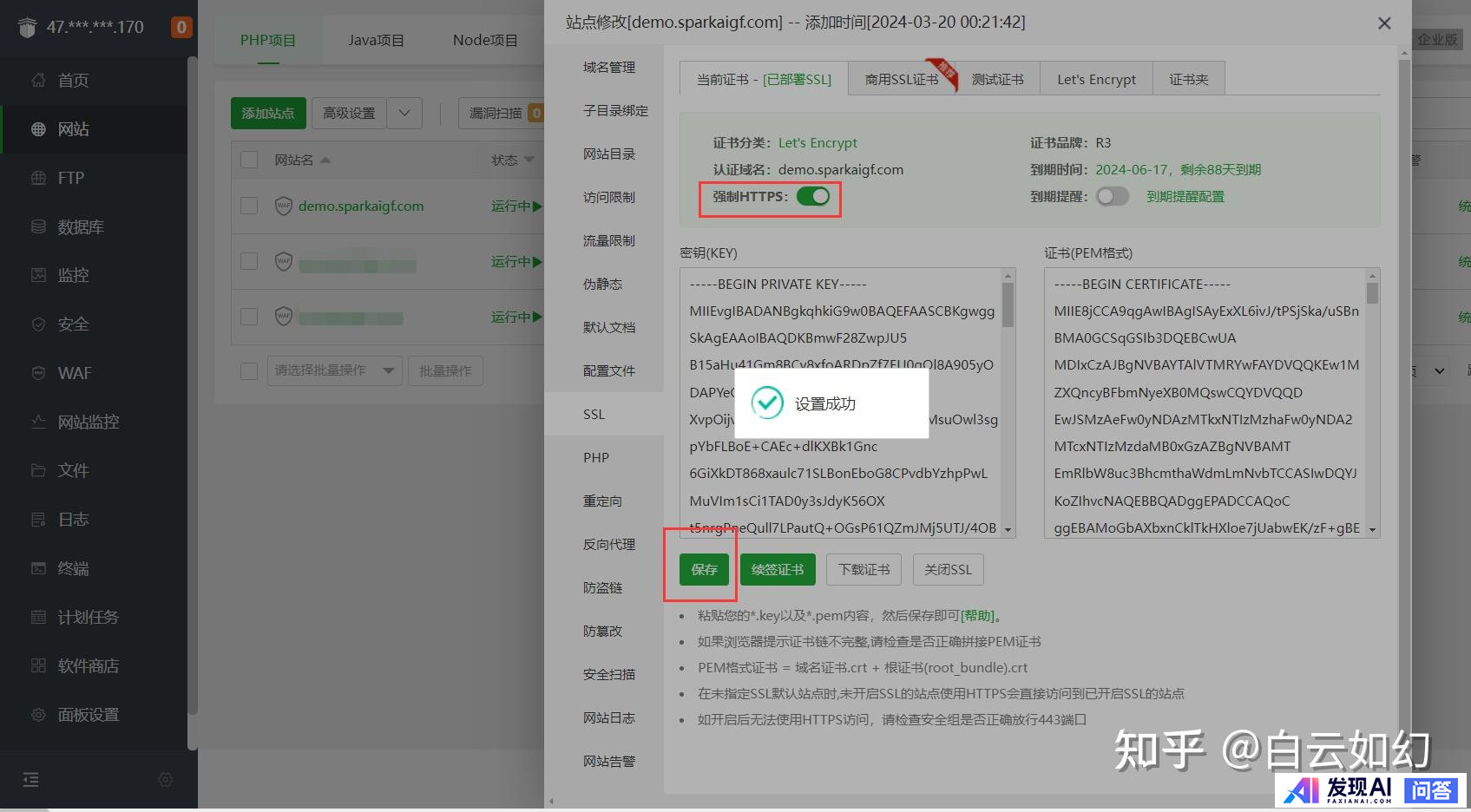This screenshot has width=1471, height=812.
Task: Switch to the Let's Encrypt tab
Action: pyautogui.click(x=1095, y=80)
